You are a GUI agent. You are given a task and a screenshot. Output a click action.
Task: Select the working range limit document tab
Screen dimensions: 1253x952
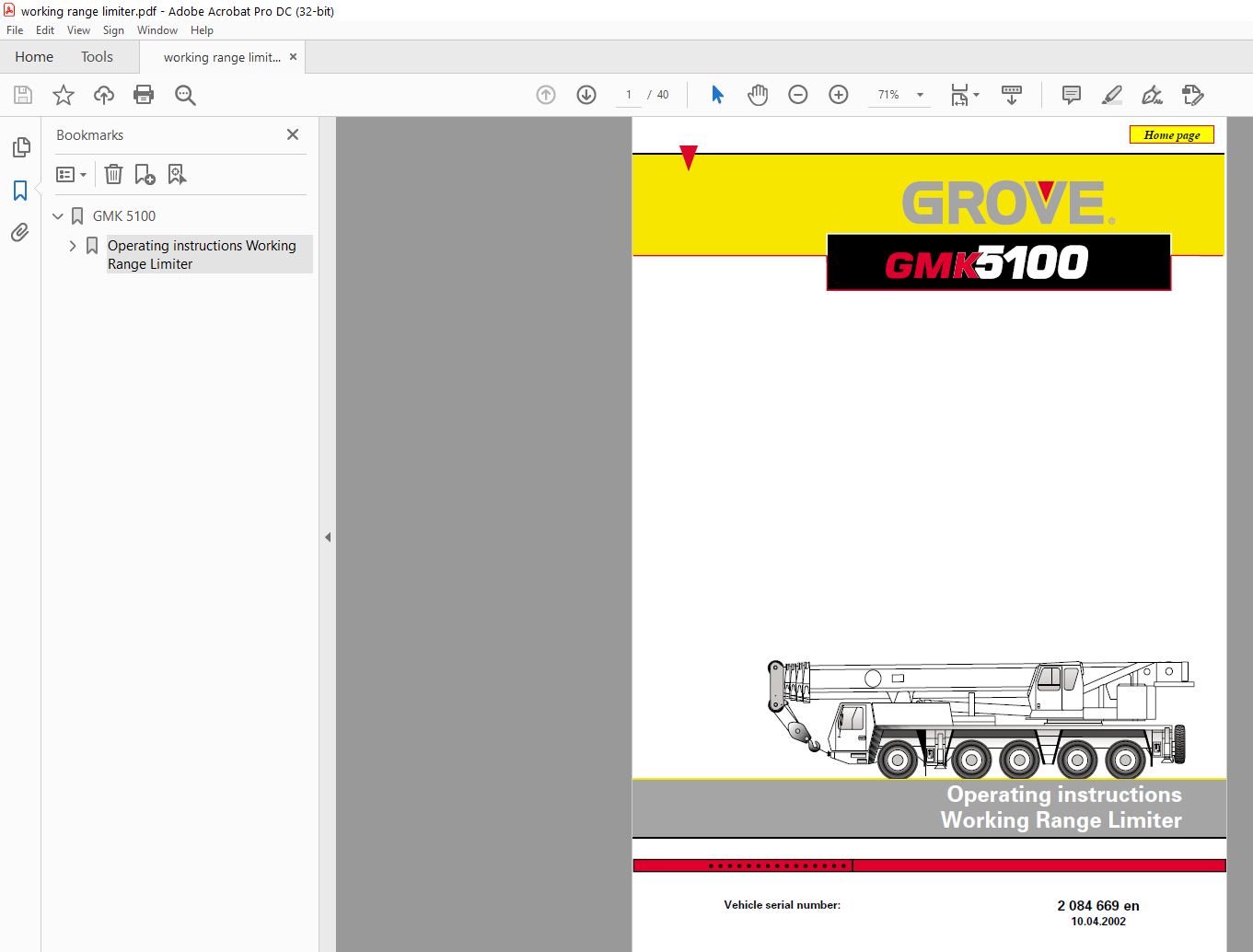pos(222,57)
